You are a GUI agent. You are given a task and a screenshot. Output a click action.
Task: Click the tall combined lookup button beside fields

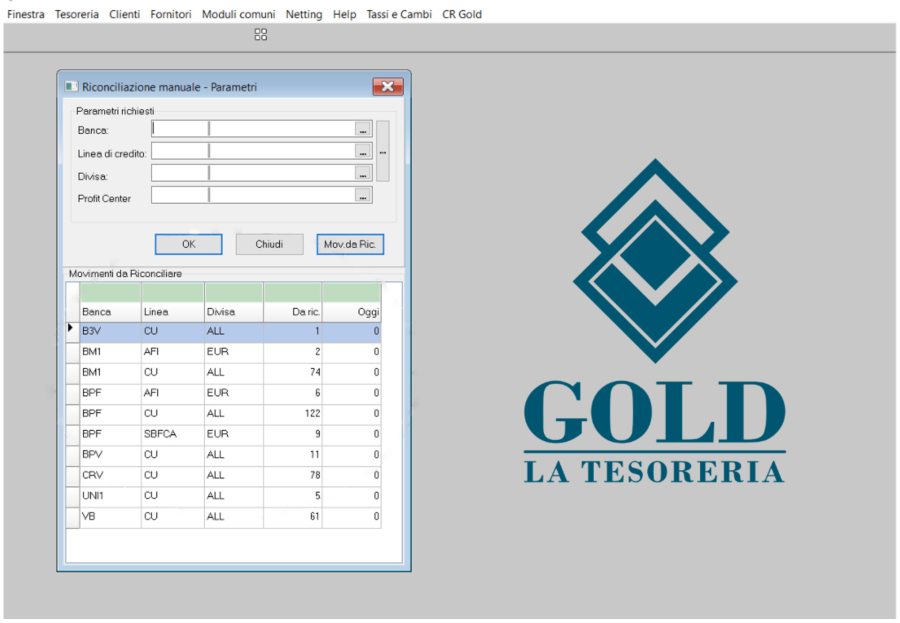tap(382, 150)
